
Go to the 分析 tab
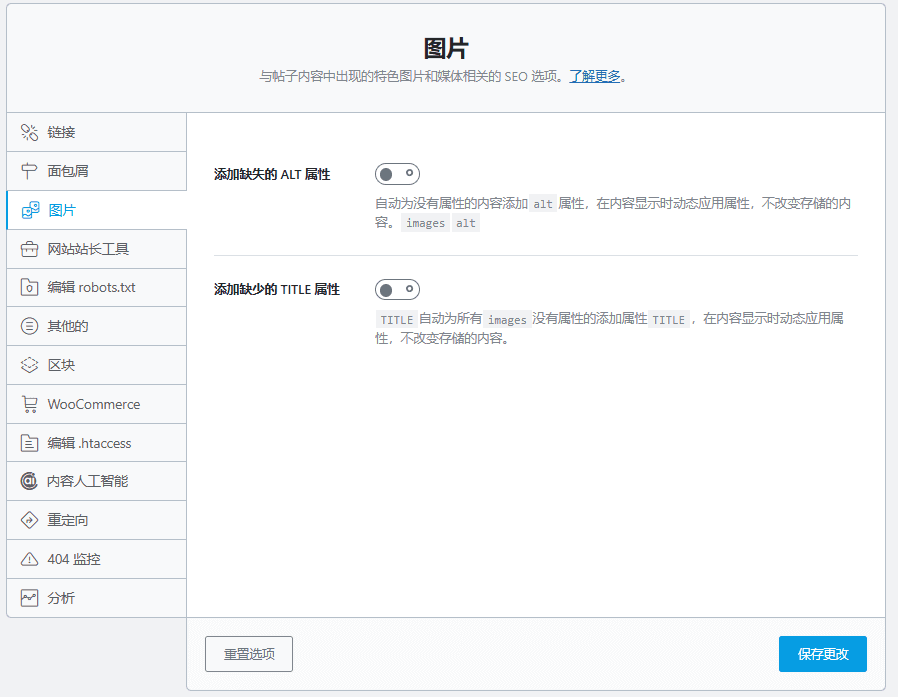tap(96, 598)
